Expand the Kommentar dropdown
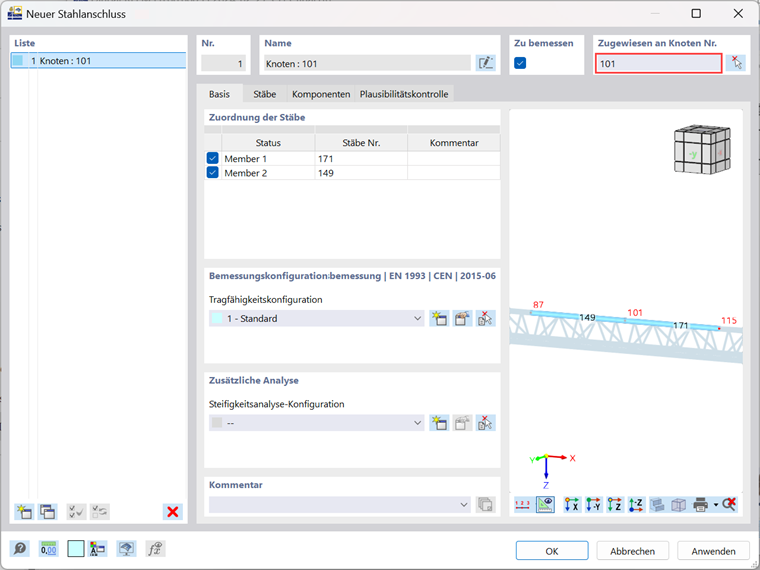Viewport: 760px width, 570px height. point(464,505)
